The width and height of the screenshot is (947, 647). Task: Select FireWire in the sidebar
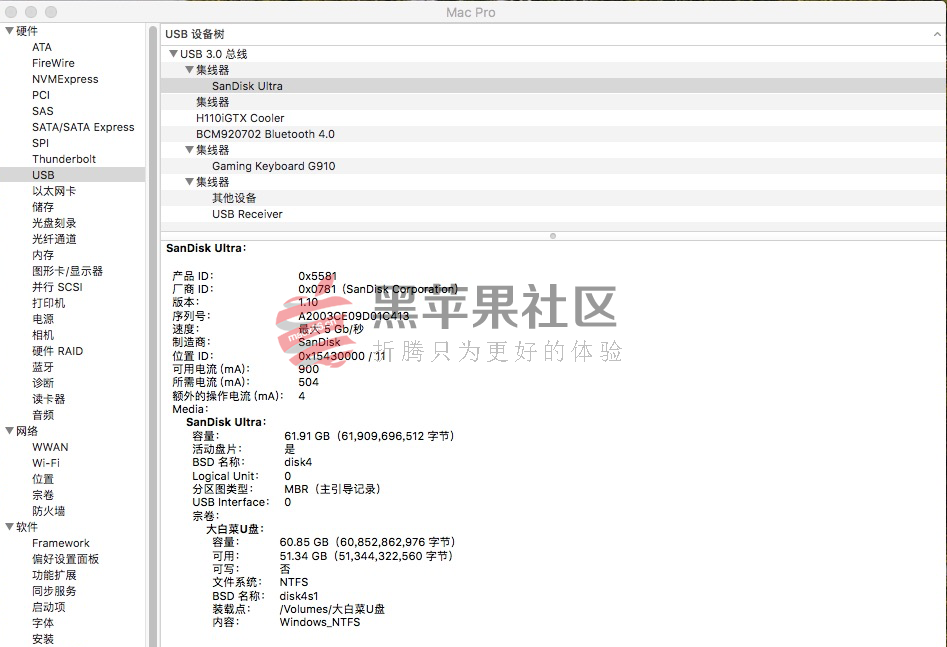pyautogui.click(x=53, y=63)
